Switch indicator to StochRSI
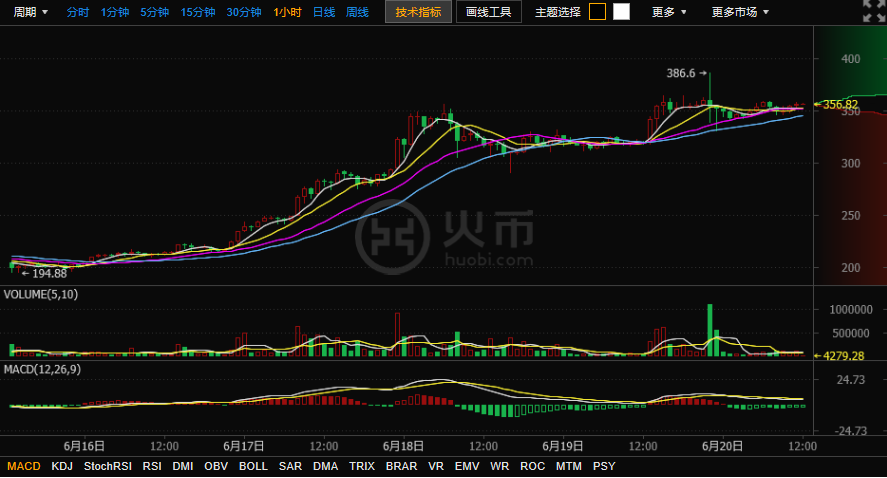The image size is (887, 478). click(108, 466)
